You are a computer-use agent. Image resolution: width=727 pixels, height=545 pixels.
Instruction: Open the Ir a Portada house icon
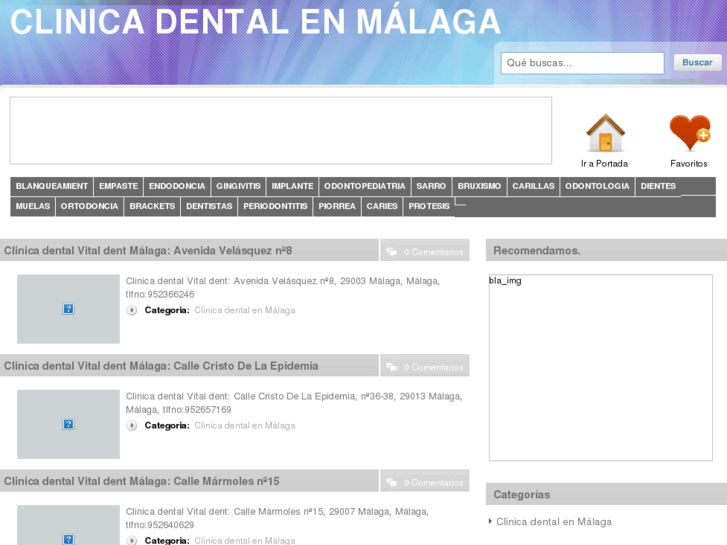point(605,134)
